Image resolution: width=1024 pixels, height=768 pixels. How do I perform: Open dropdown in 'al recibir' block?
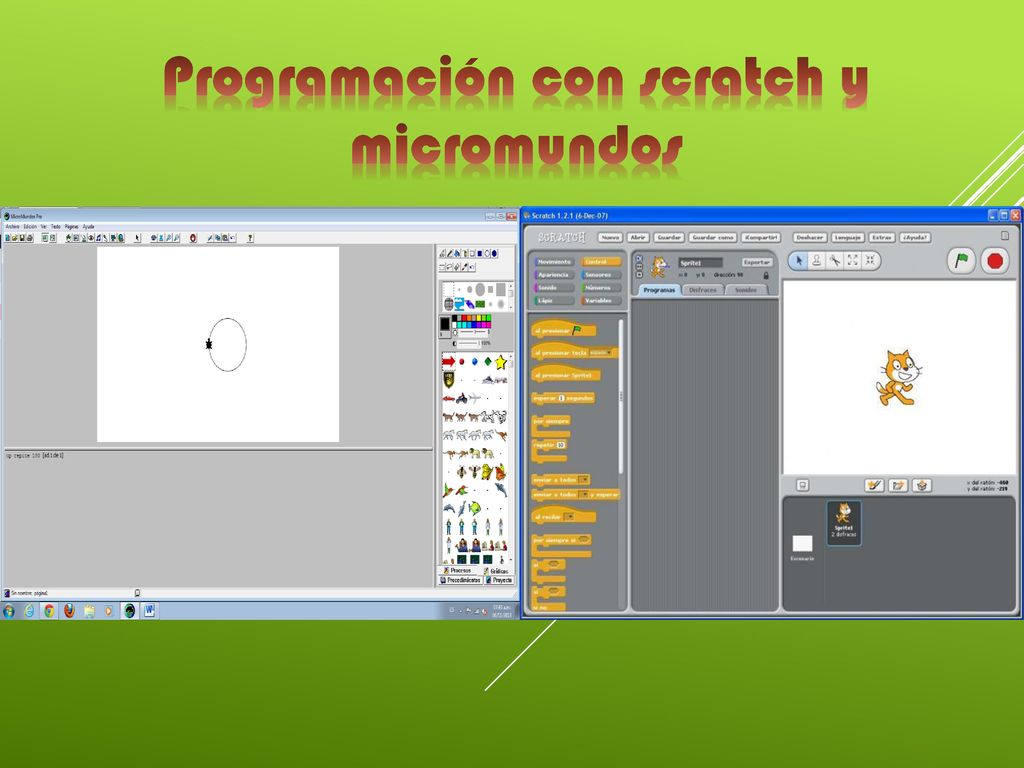(569, 517)
